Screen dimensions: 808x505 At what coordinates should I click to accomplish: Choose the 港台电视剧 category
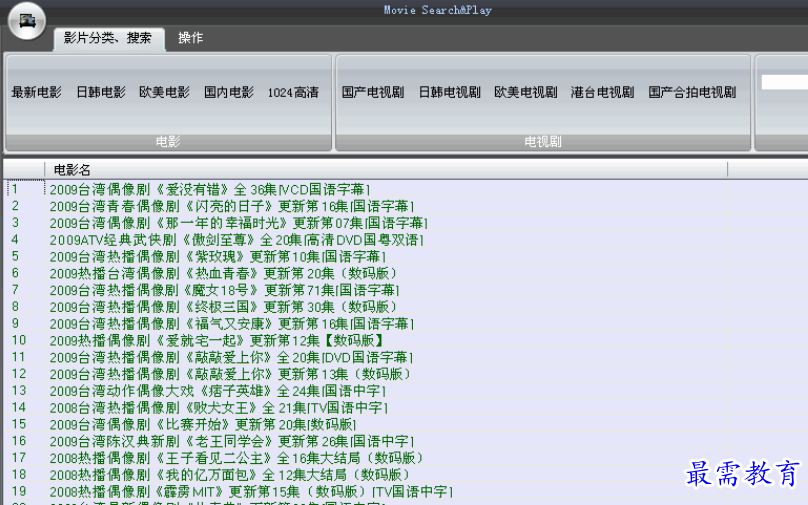click(602, 93)
